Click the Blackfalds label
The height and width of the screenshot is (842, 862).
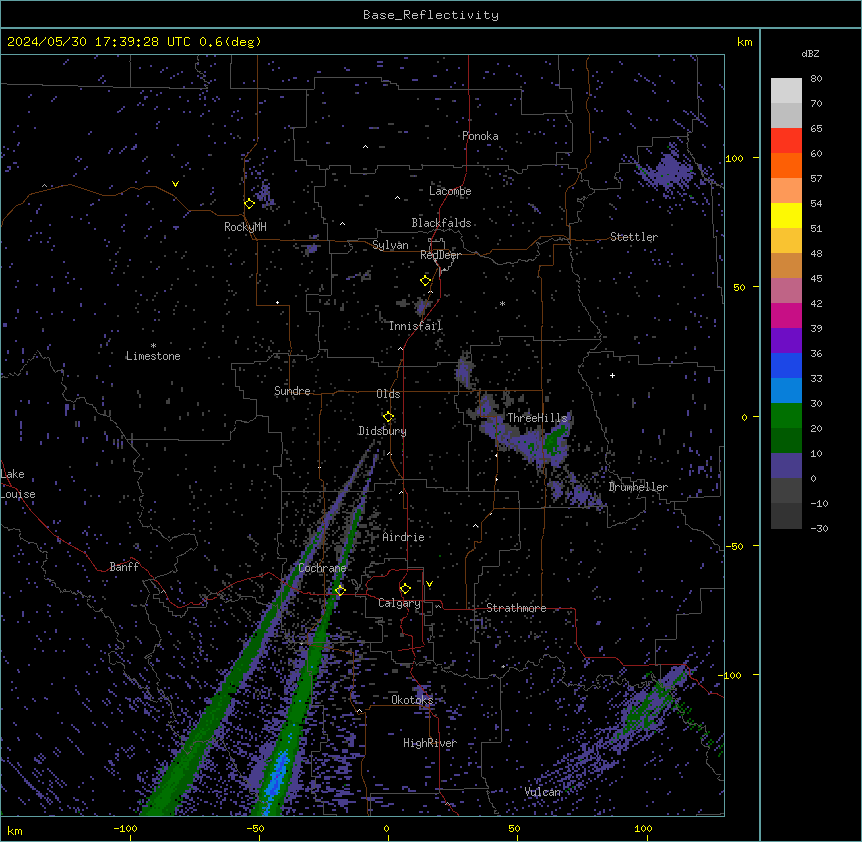click(441, 223)
